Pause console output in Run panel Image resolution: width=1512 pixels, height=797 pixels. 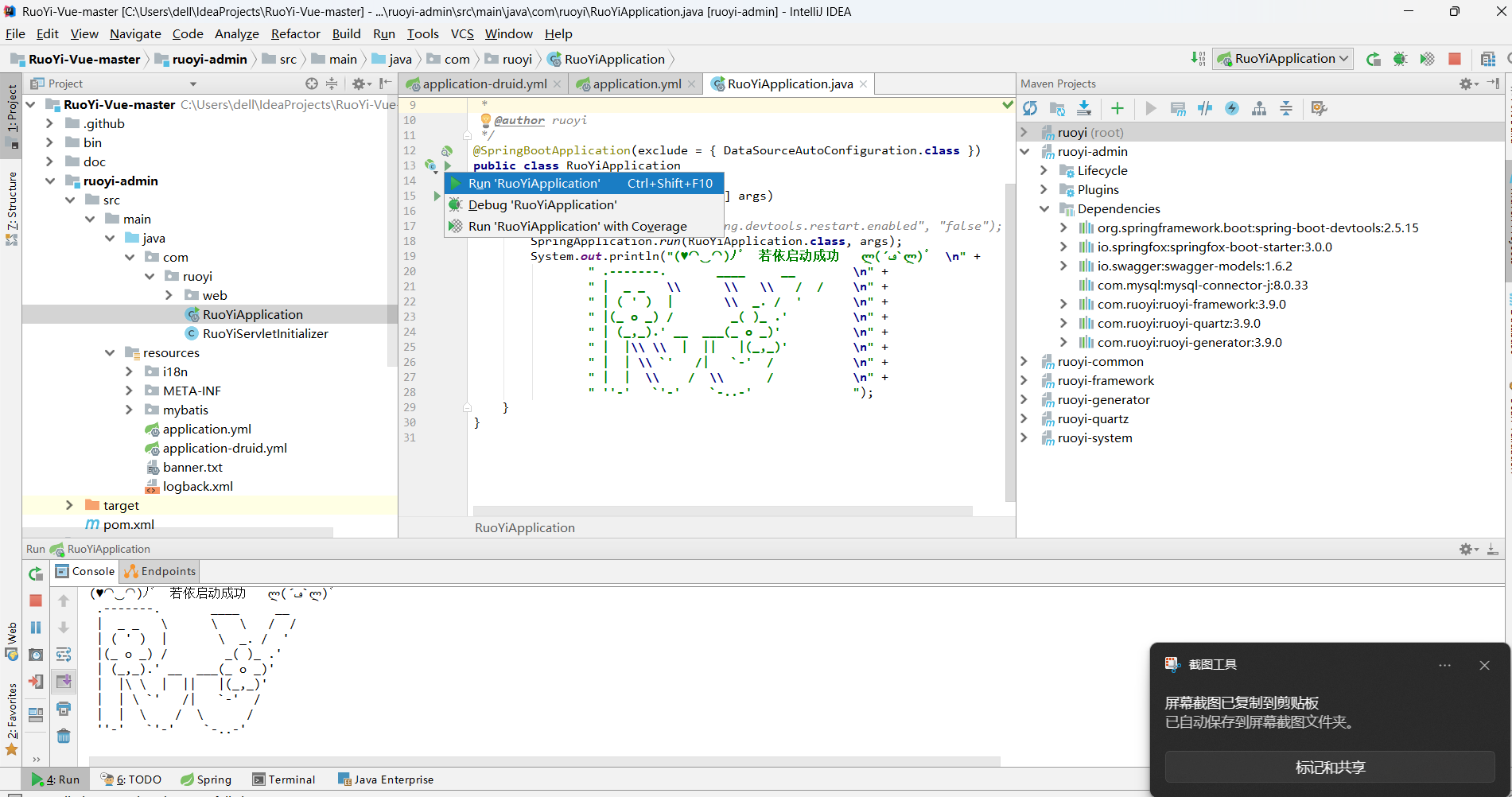coord(36,628)
